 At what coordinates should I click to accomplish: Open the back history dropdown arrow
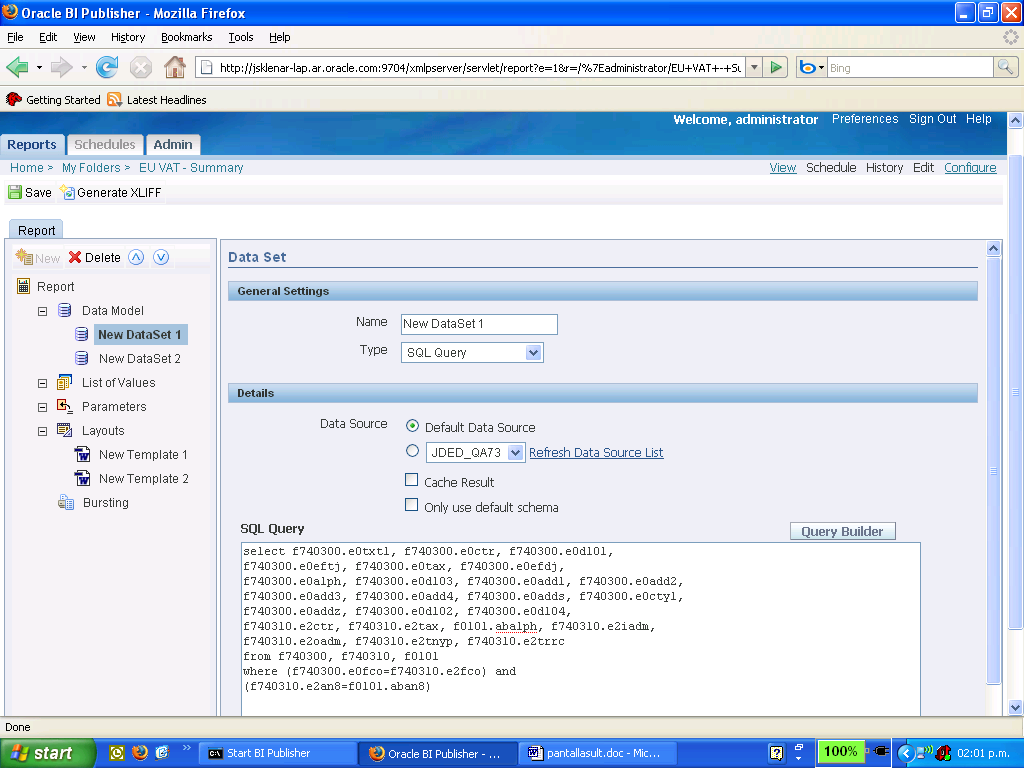point(39,67)
